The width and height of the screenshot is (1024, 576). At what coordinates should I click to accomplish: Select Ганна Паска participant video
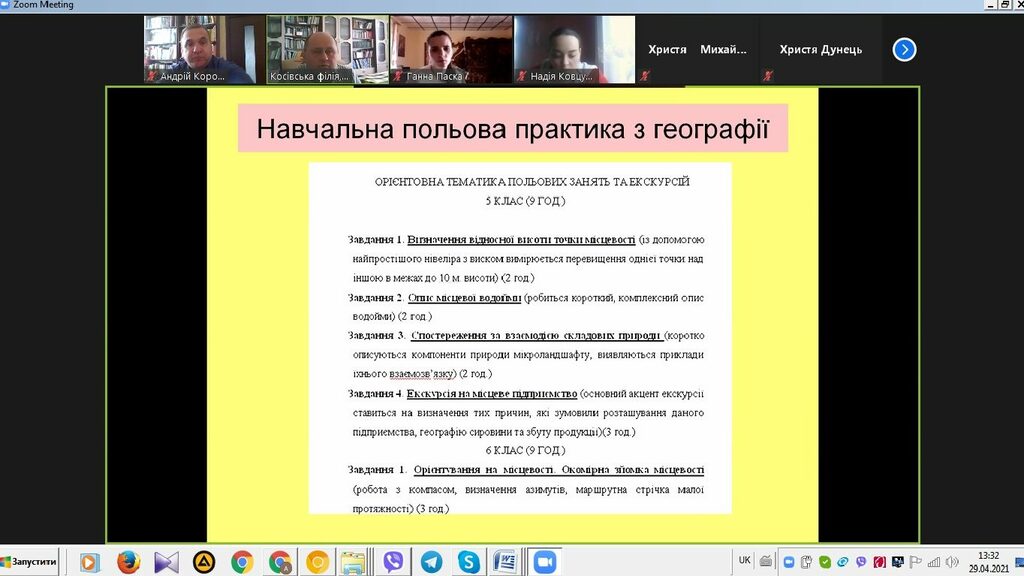point(450,49)
